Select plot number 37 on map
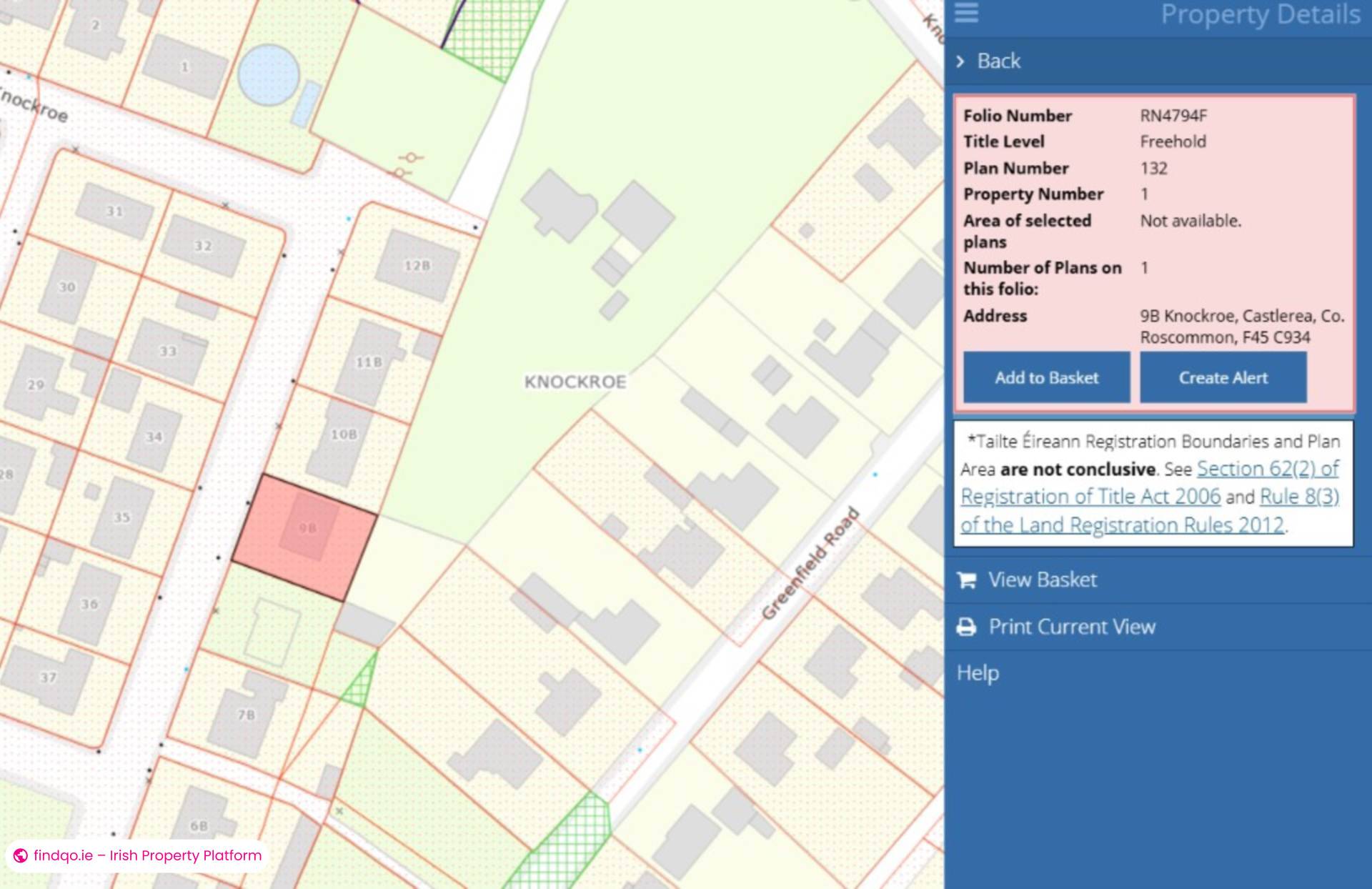 pos(48,677)
